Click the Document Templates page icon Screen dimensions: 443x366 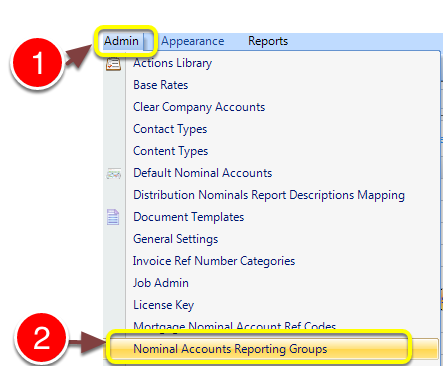[113, 217]
